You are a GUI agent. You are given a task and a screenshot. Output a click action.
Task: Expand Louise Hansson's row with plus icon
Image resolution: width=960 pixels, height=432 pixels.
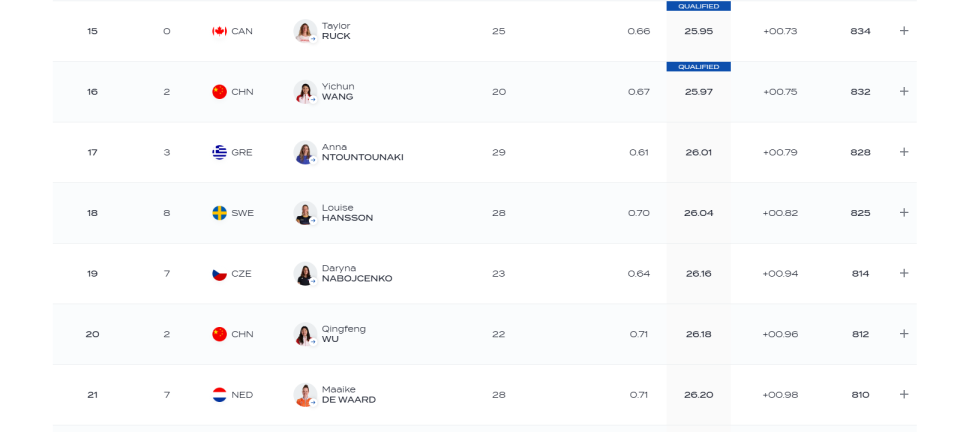904,212
